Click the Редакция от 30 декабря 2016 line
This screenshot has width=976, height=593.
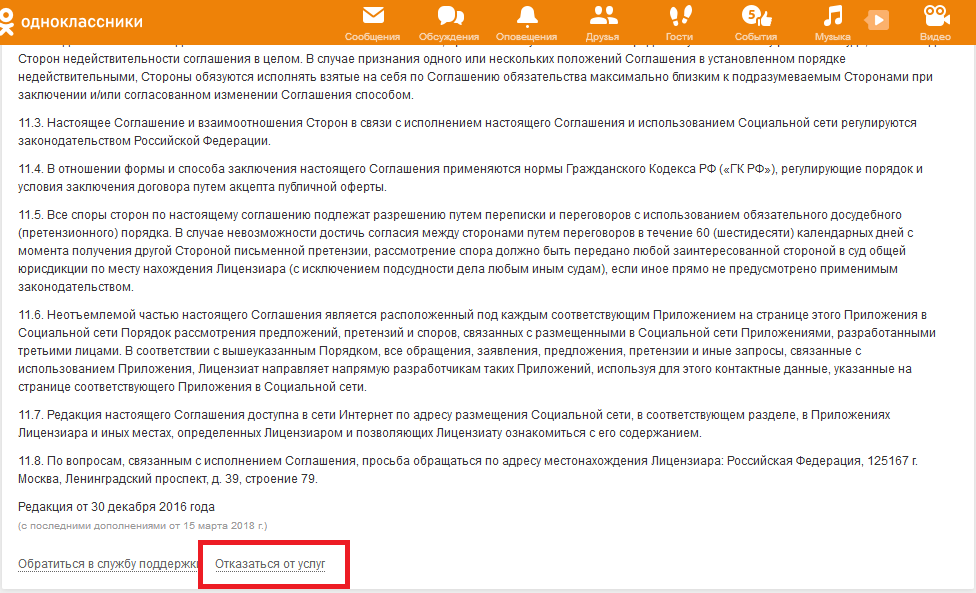point(116,507)
